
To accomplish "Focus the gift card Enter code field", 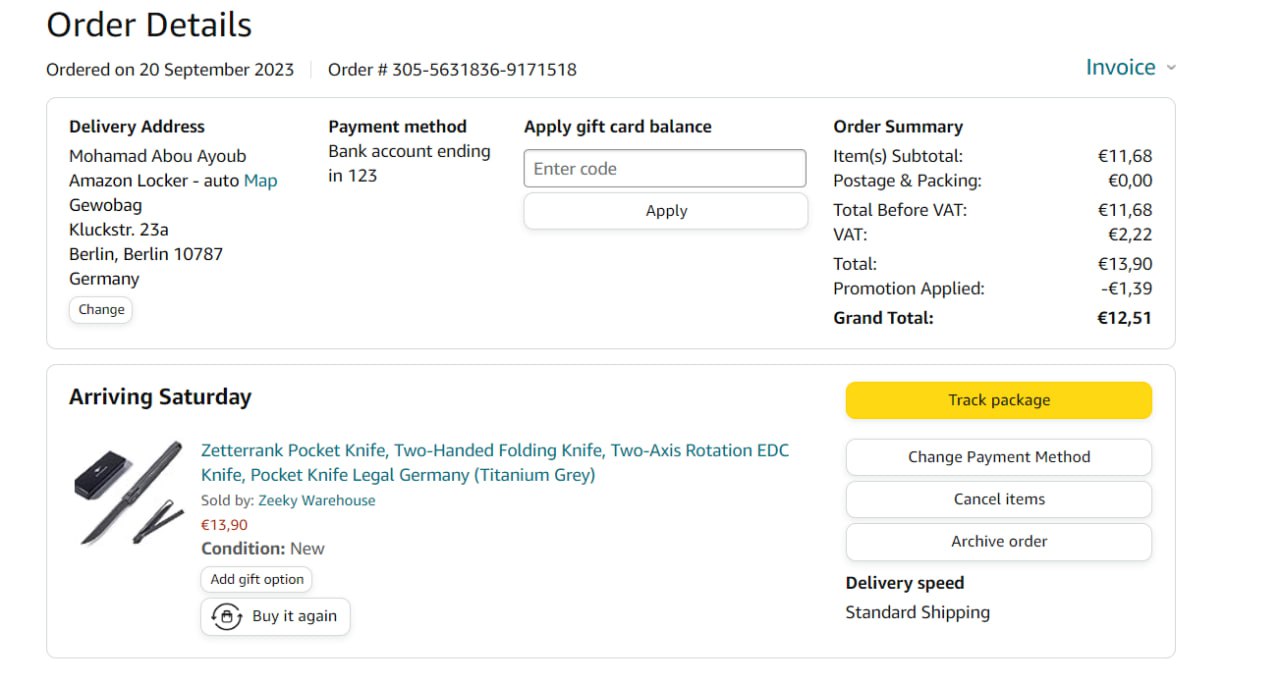I will 664,169.
